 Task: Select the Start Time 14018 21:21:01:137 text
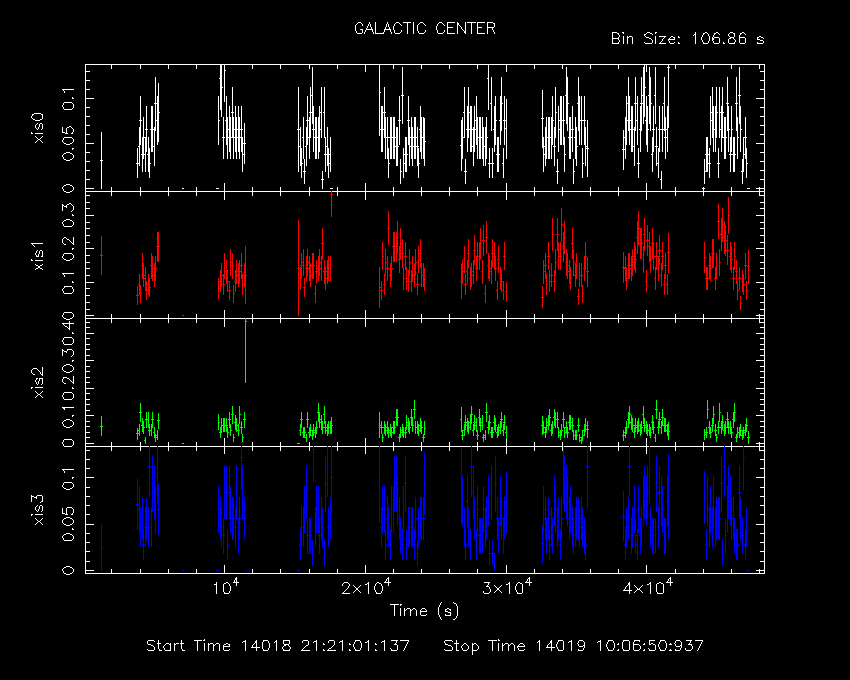coord(278,646)
